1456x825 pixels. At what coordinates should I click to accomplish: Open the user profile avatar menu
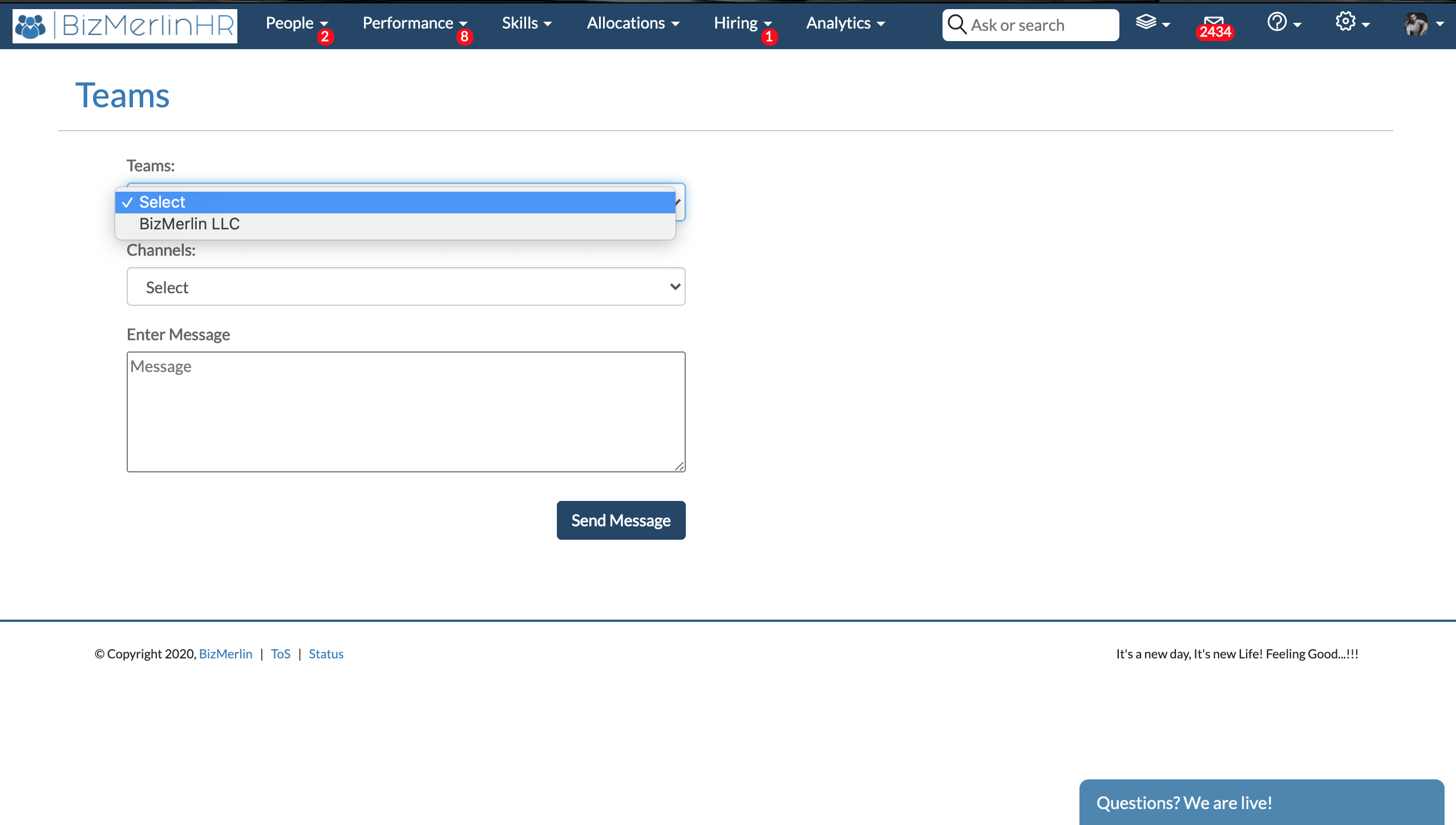(1423, 24)
